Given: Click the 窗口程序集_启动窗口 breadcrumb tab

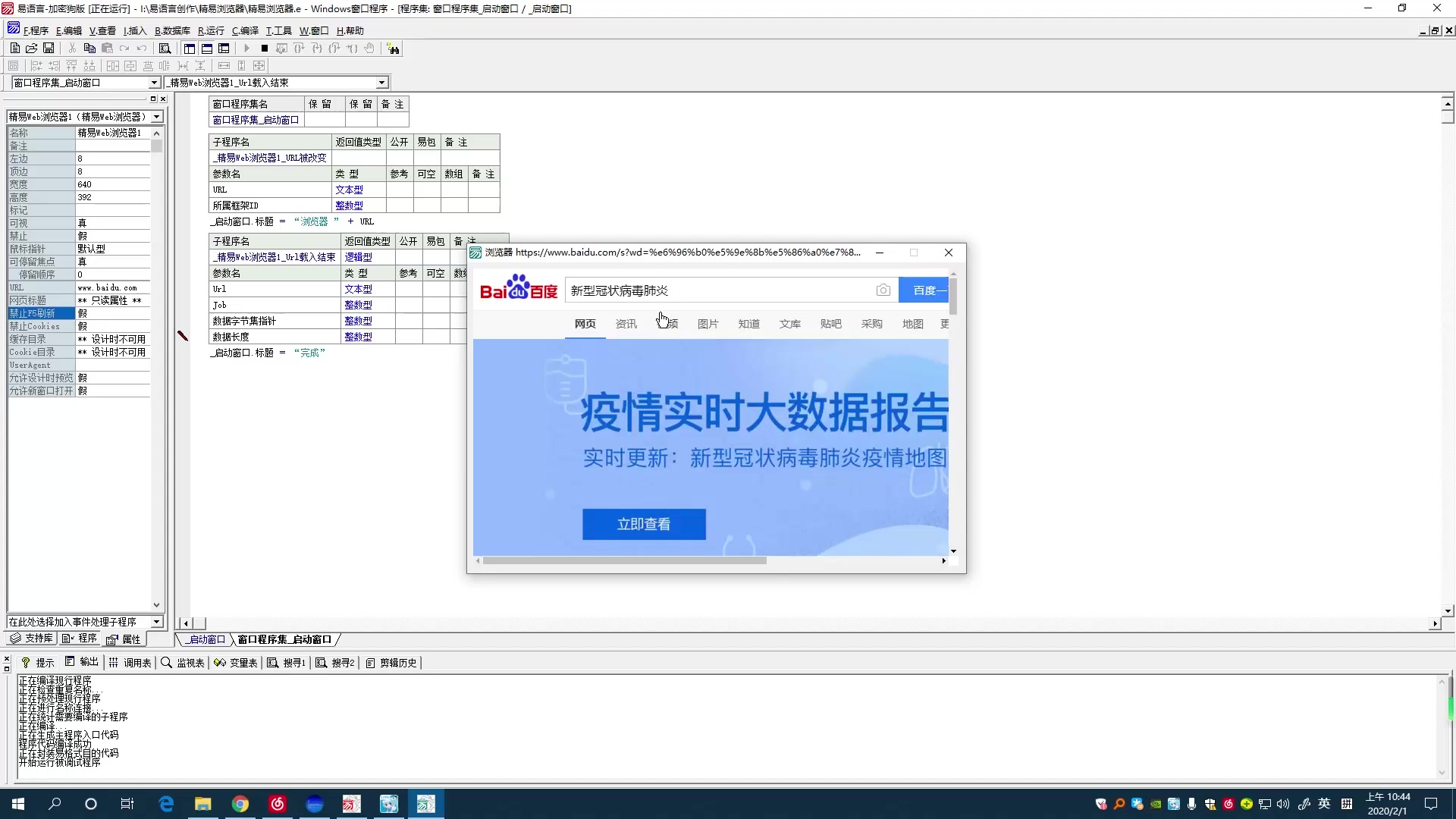Looking at the screenshot, I should point(284,639).
